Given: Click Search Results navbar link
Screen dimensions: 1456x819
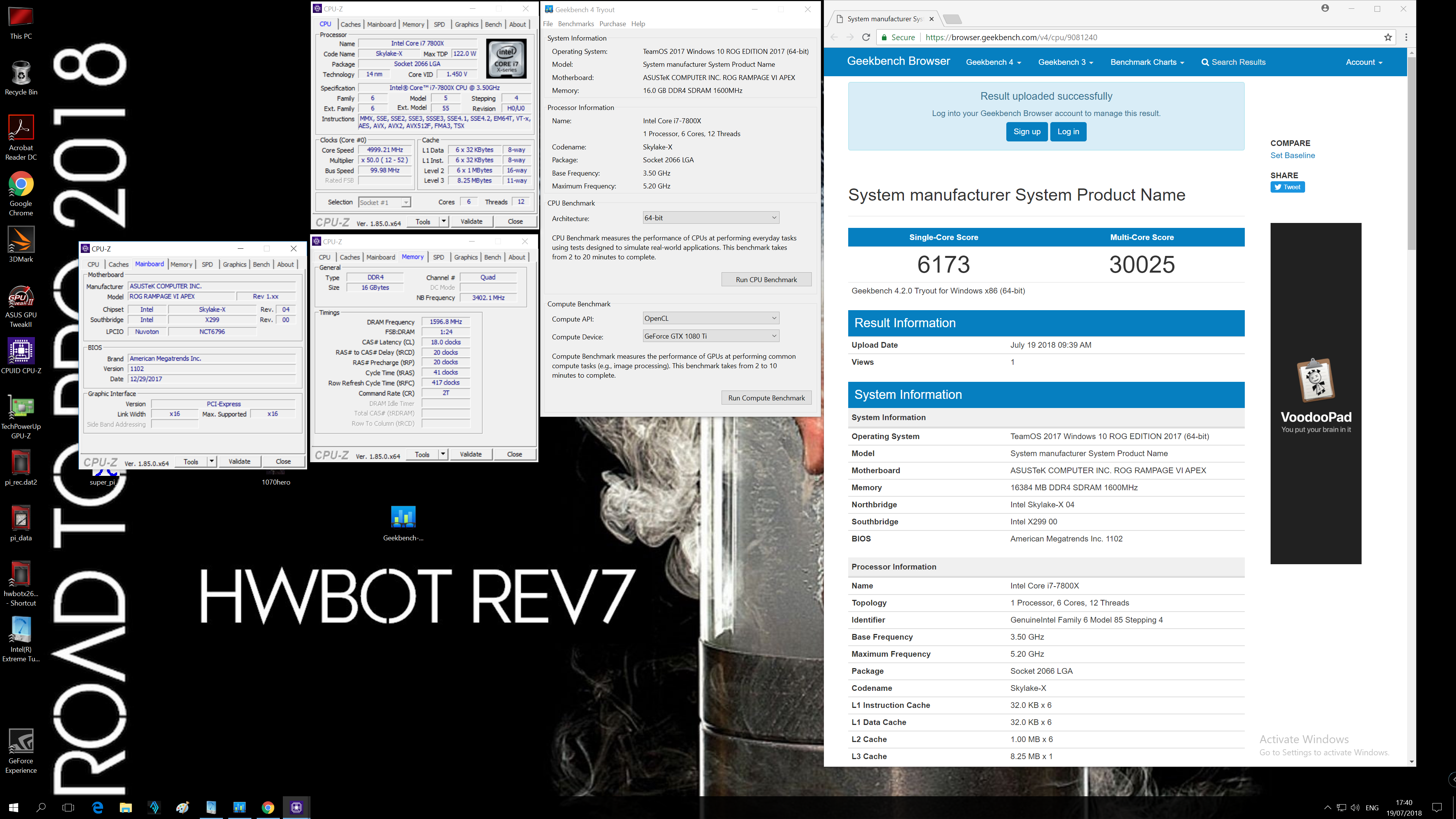Looking at the screenshot, I should tap(1233, 62).
